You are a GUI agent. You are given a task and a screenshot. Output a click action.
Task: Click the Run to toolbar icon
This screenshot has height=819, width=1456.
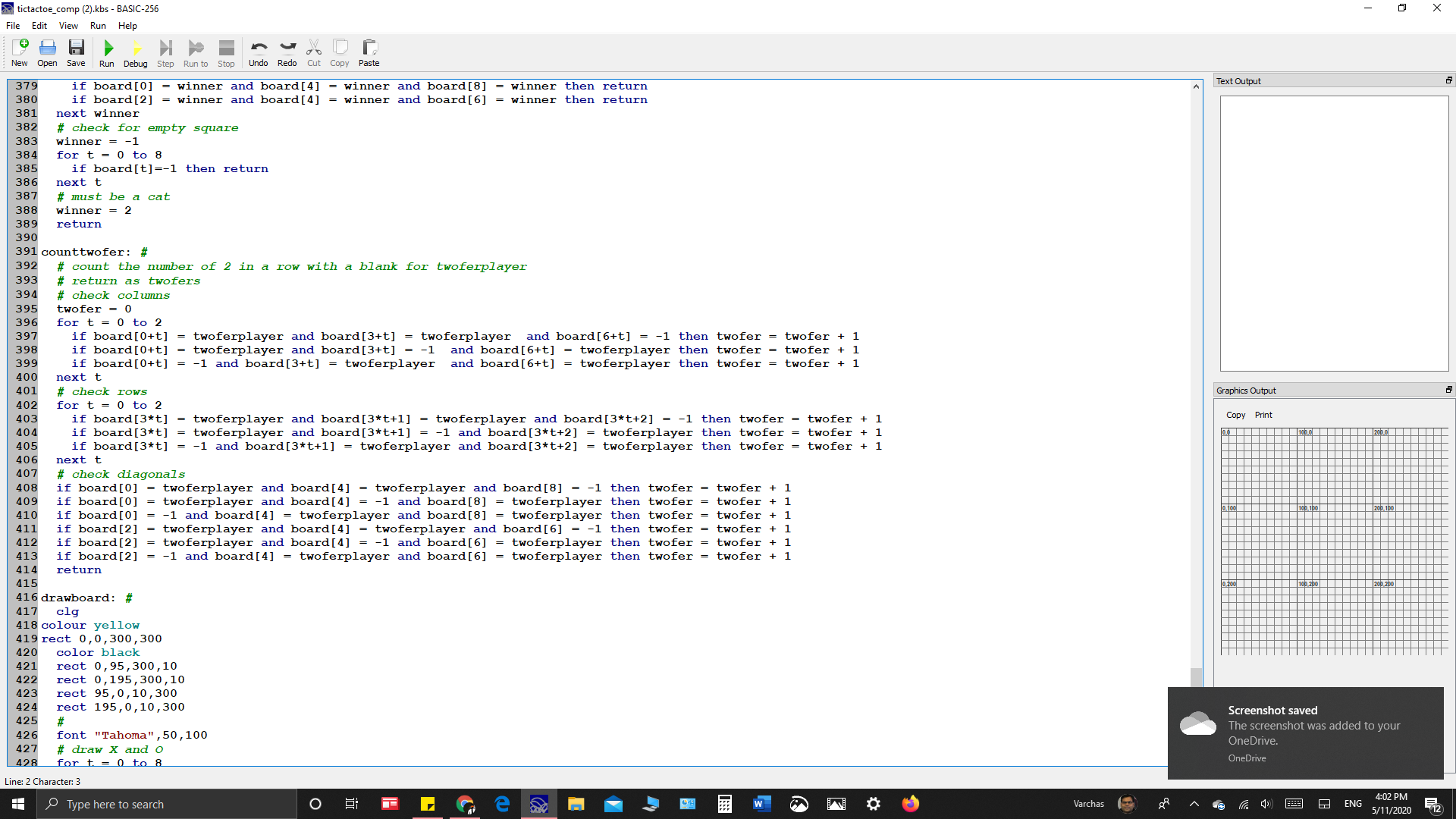[196, 53]
